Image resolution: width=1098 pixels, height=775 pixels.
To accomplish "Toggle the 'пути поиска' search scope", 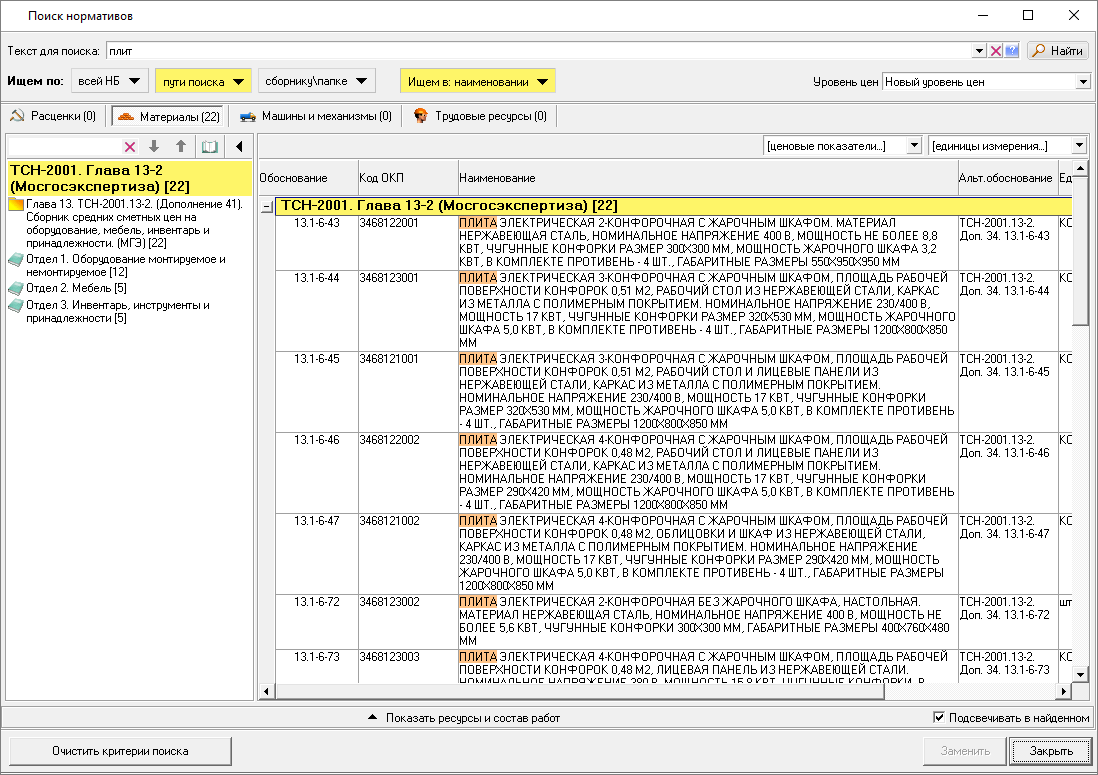I will 203,81.
